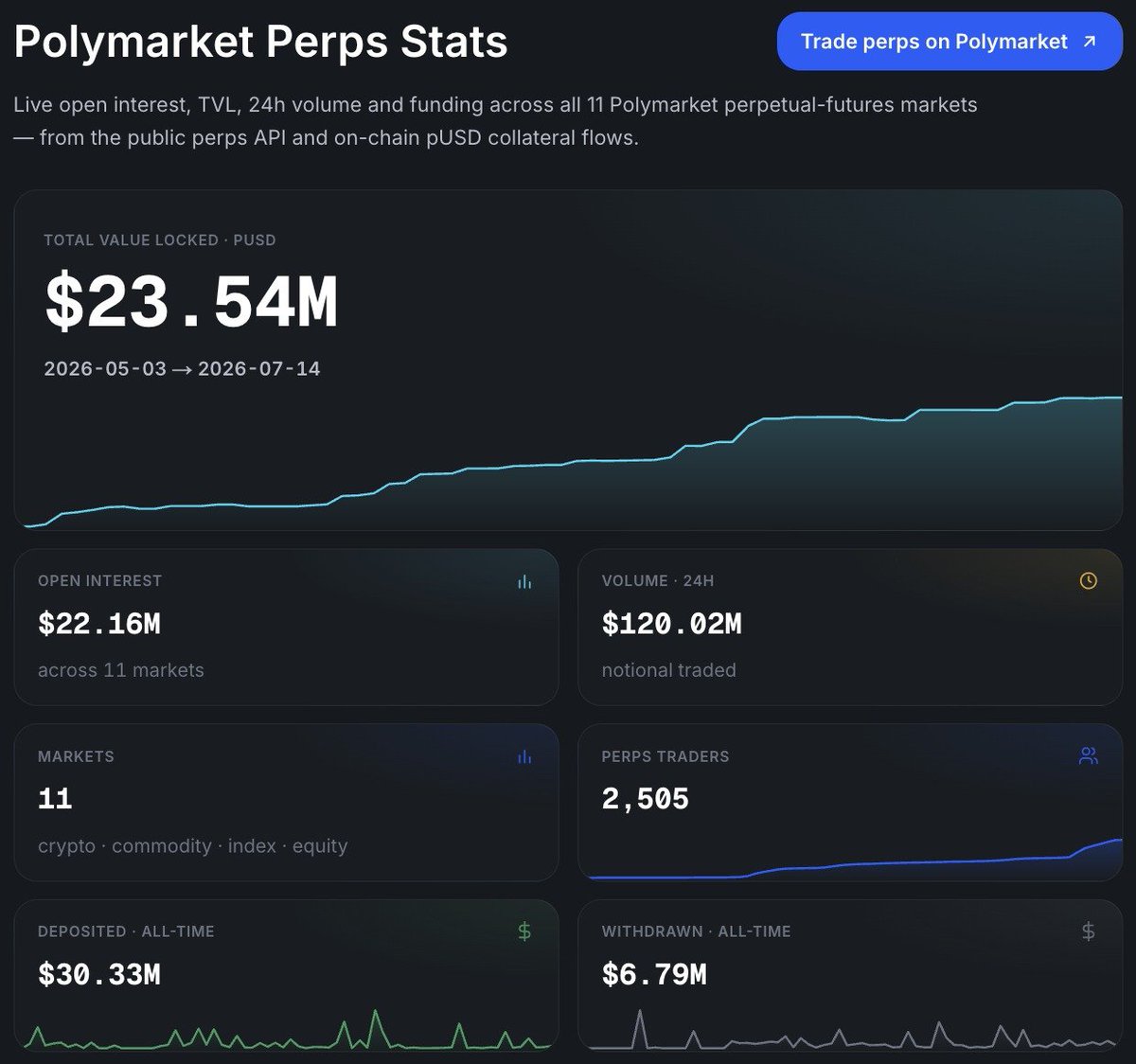1136x1064 pixels.
Task: Select the $23.54M total value locked figure
Action: click(191, 303)
